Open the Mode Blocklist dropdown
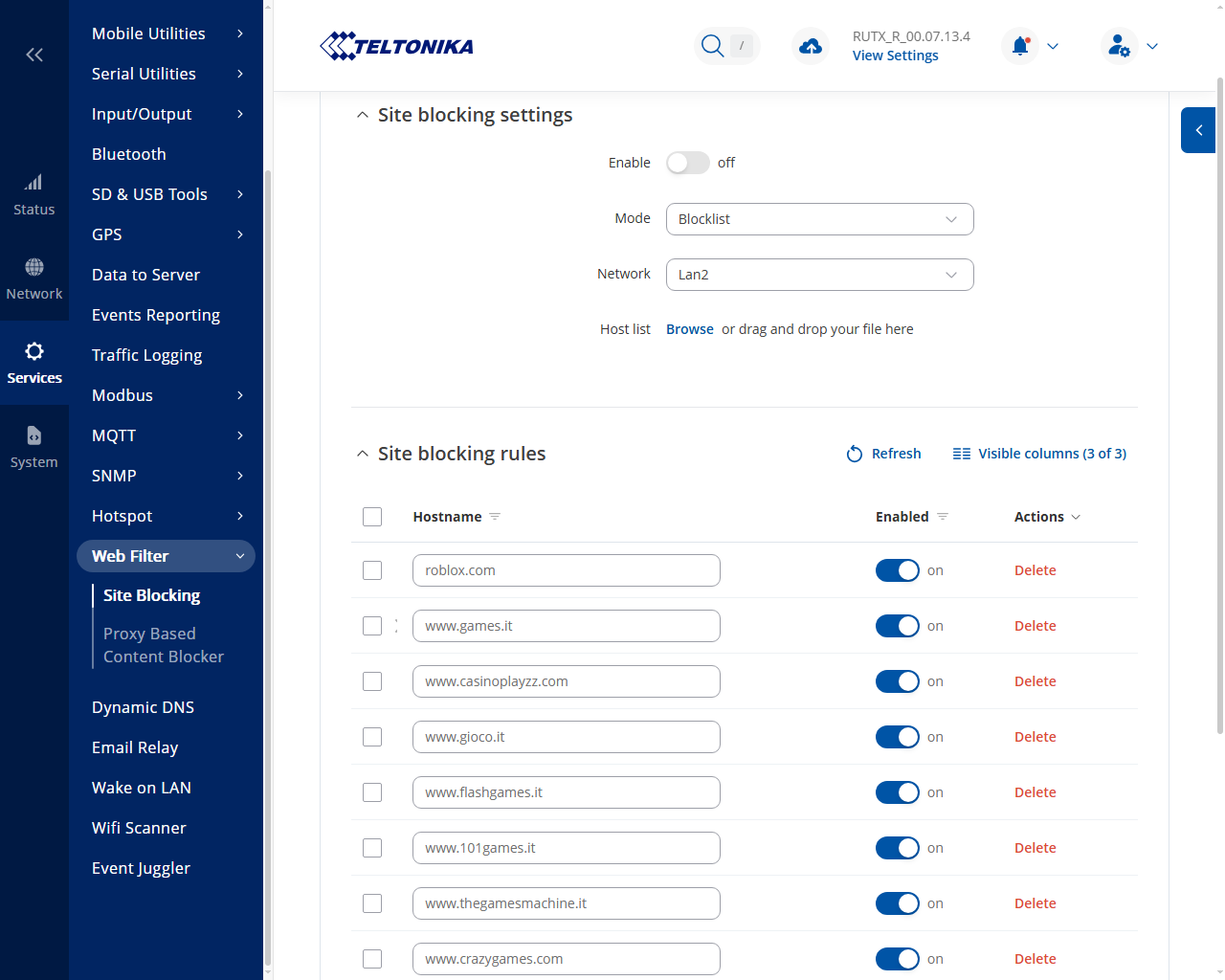The width and height of the screenshot is (1225, 980). 820,219
